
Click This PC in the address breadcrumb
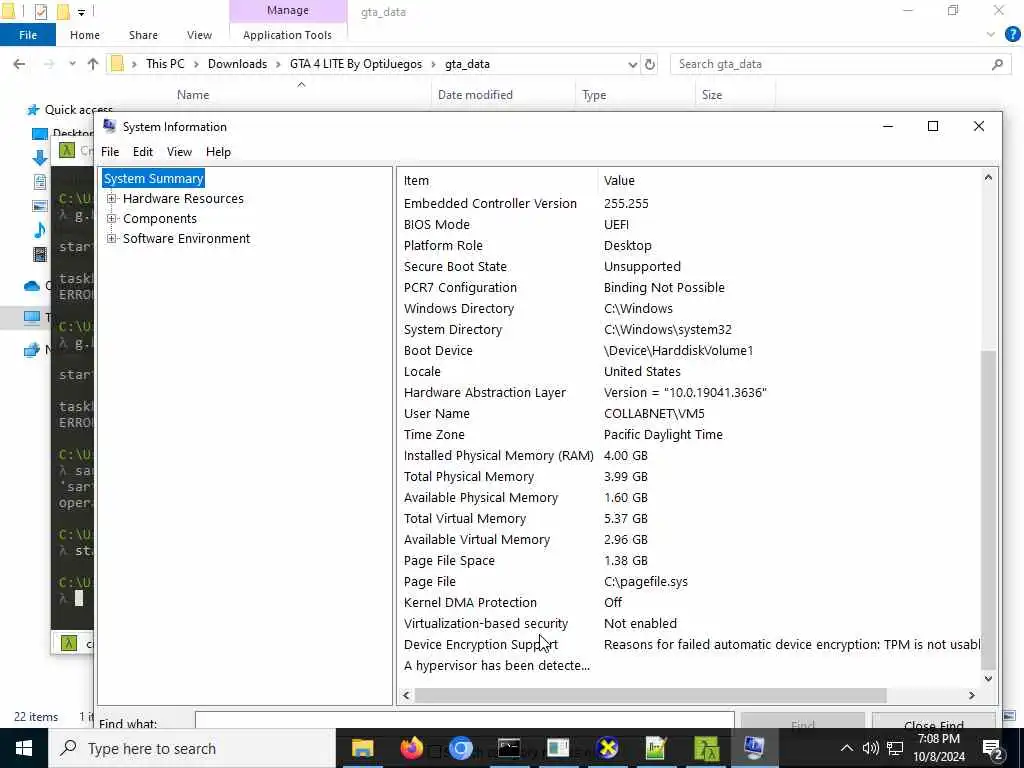165,64
